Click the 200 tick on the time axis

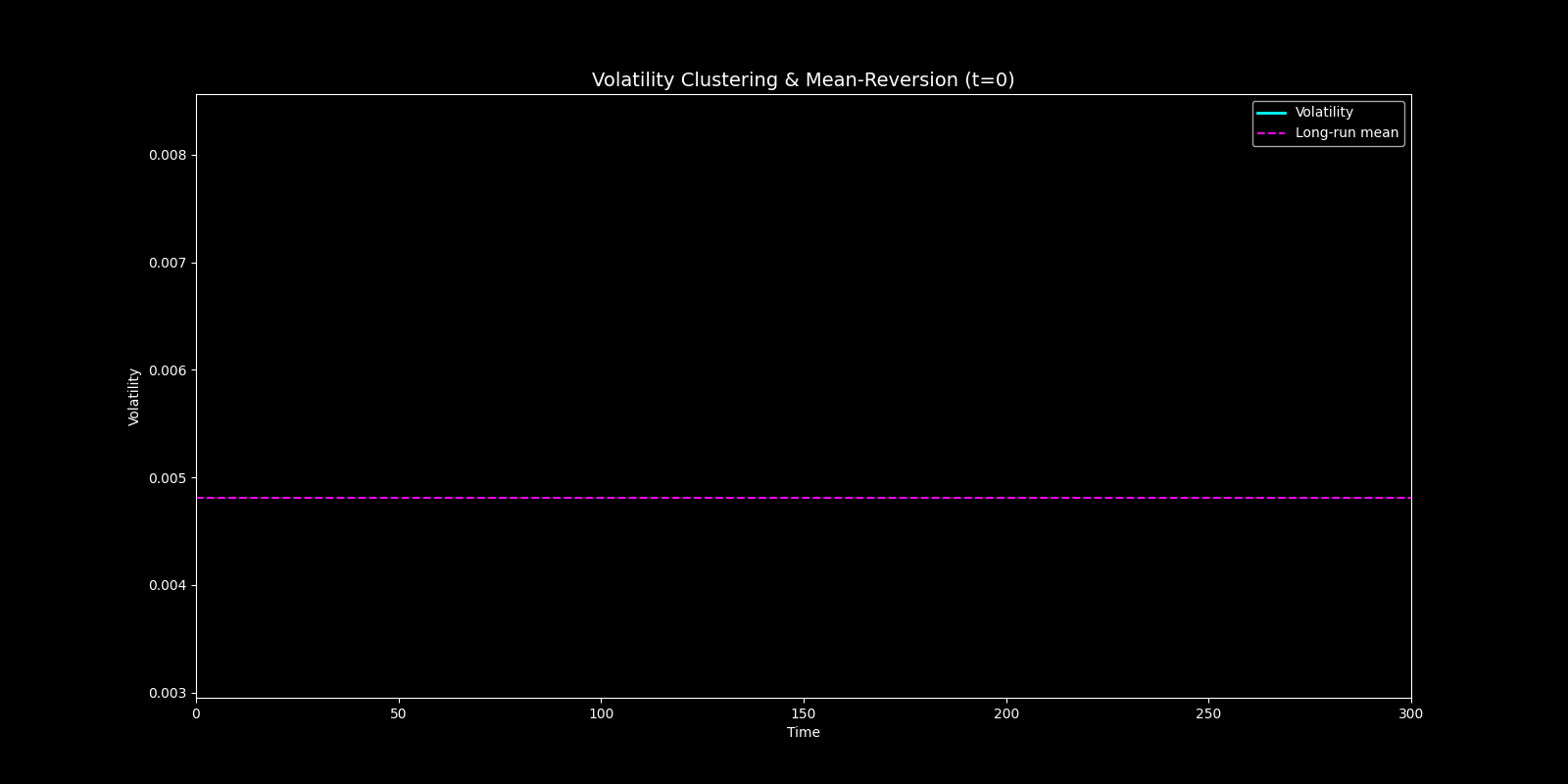click(x=1005, y=713)
